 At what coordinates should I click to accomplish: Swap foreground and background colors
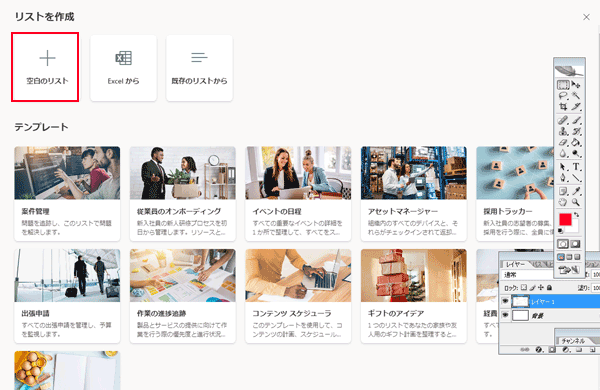coord(576,215)
